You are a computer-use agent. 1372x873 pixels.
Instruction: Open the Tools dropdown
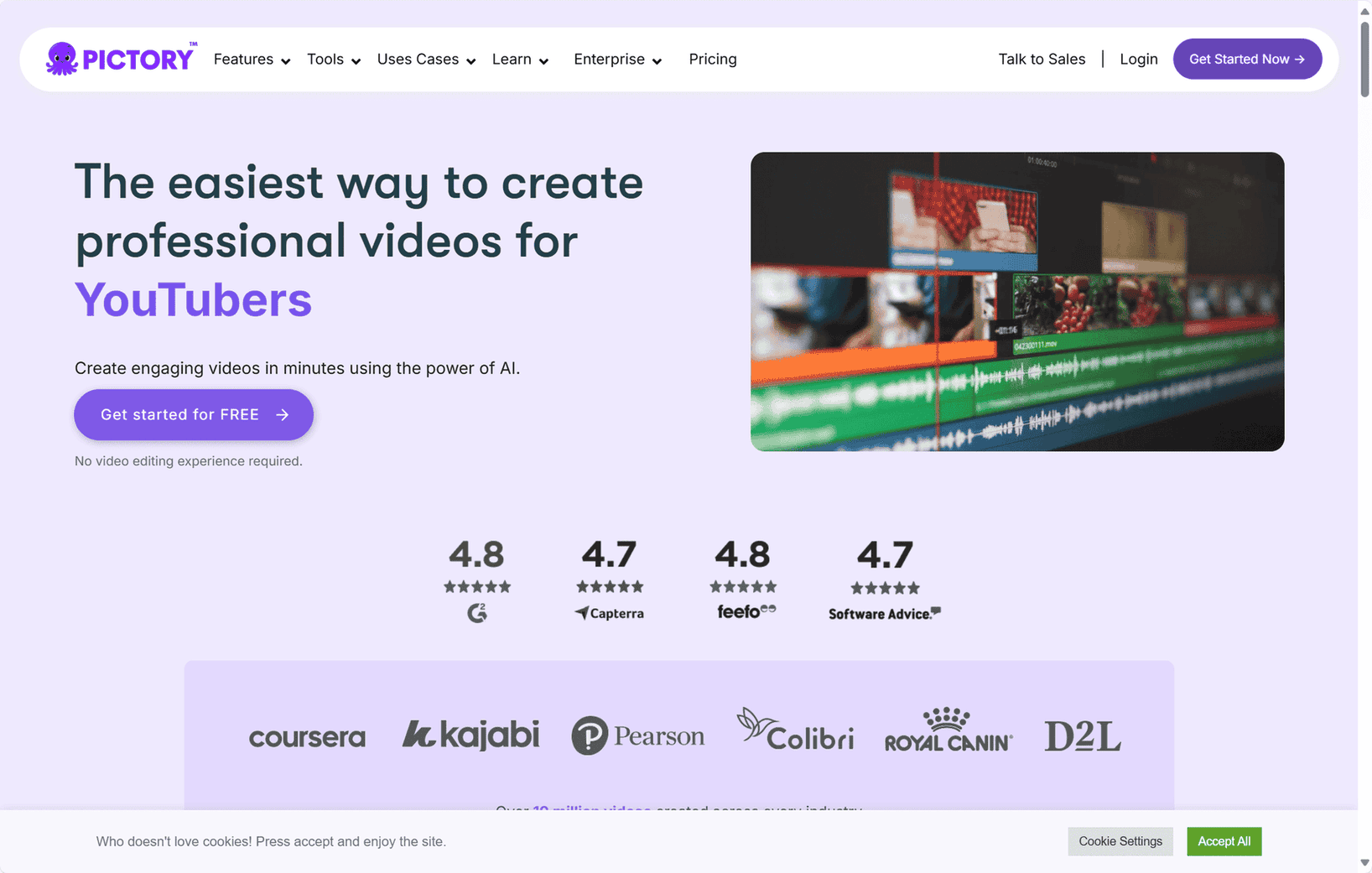click(333, 60)
